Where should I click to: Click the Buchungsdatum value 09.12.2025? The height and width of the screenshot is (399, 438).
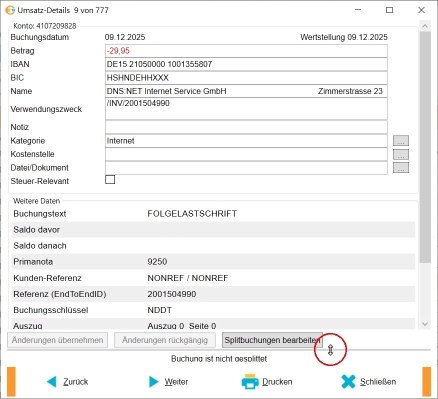tap(125, 37)
